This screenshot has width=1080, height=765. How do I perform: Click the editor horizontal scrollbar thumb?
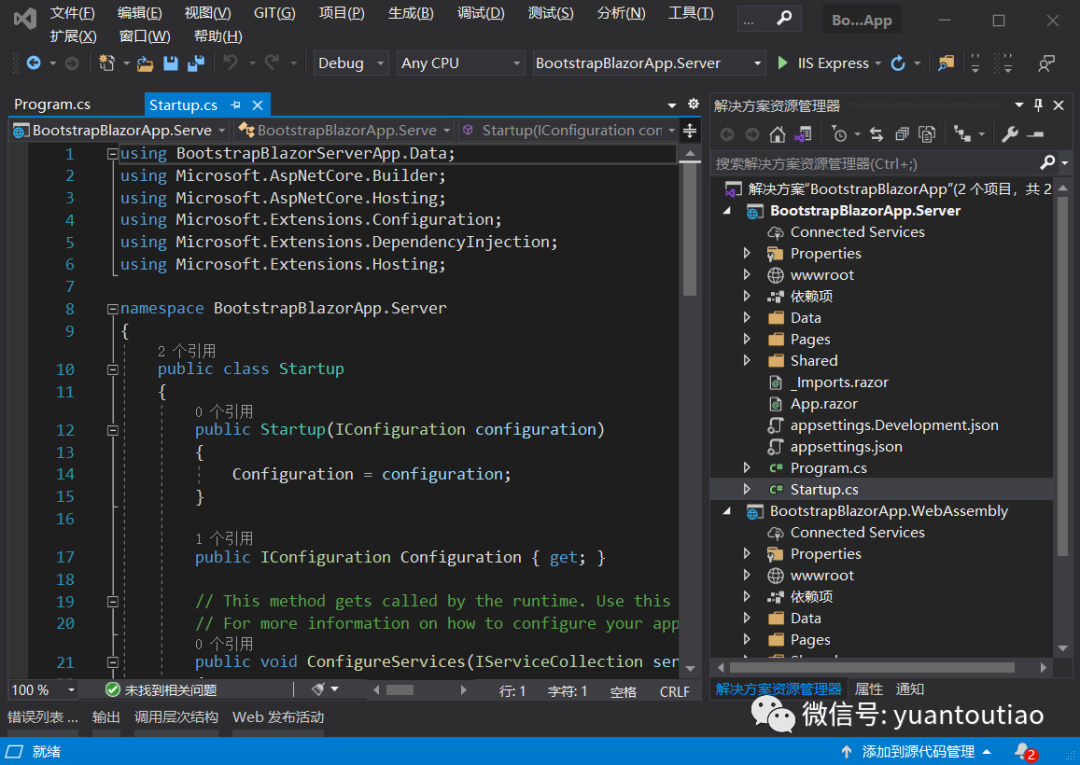pyautogui.click(x=399, y=690)
